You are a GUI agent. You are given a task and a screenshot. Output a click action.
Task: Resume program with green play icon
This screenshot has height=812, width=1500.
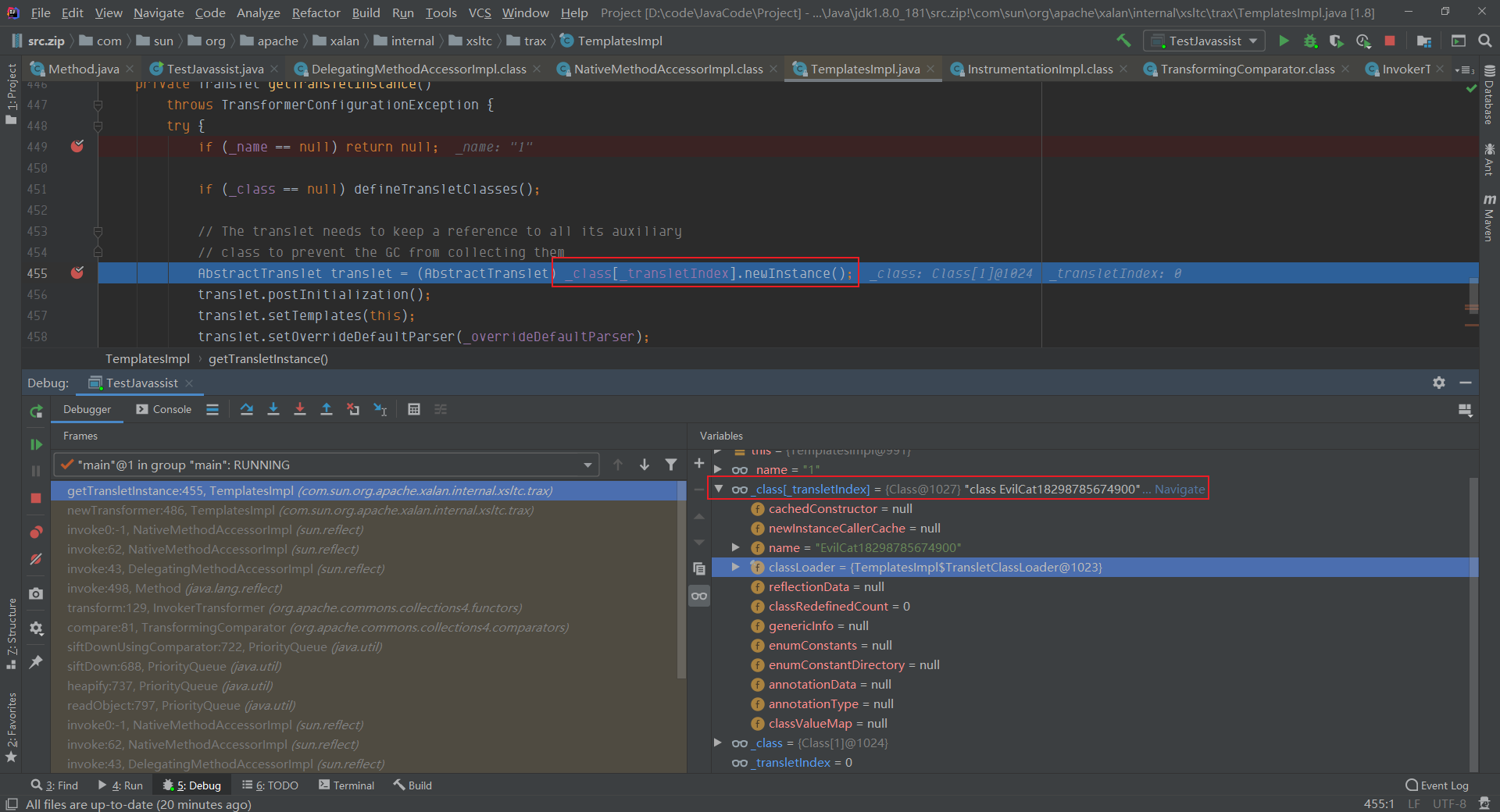(x=36, y=444)
